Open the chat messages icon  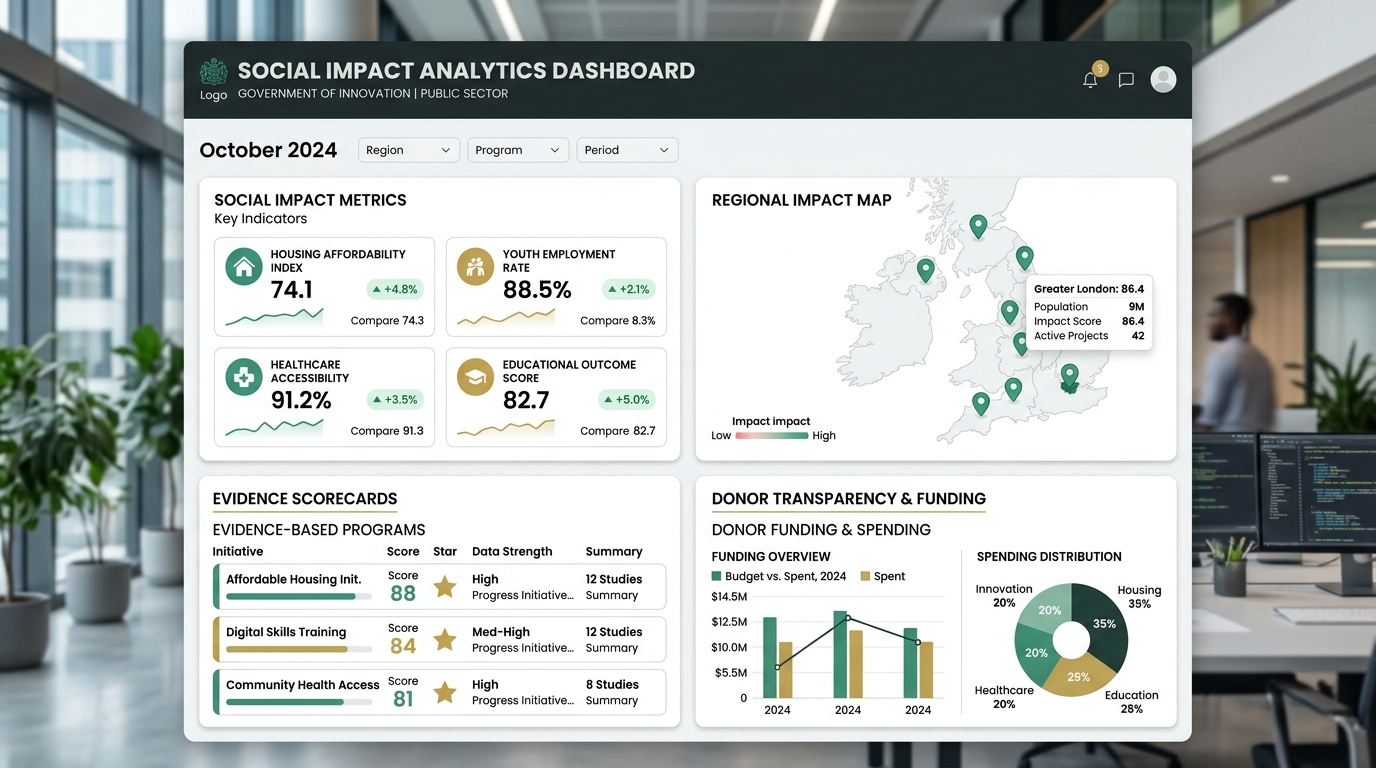point(1126,80)
